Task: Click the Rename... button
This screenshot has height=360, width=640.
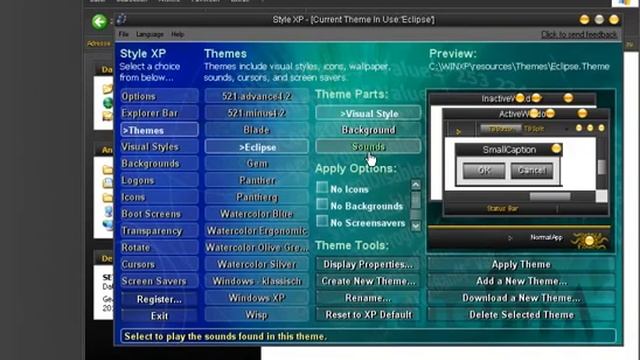Action: 368,298
